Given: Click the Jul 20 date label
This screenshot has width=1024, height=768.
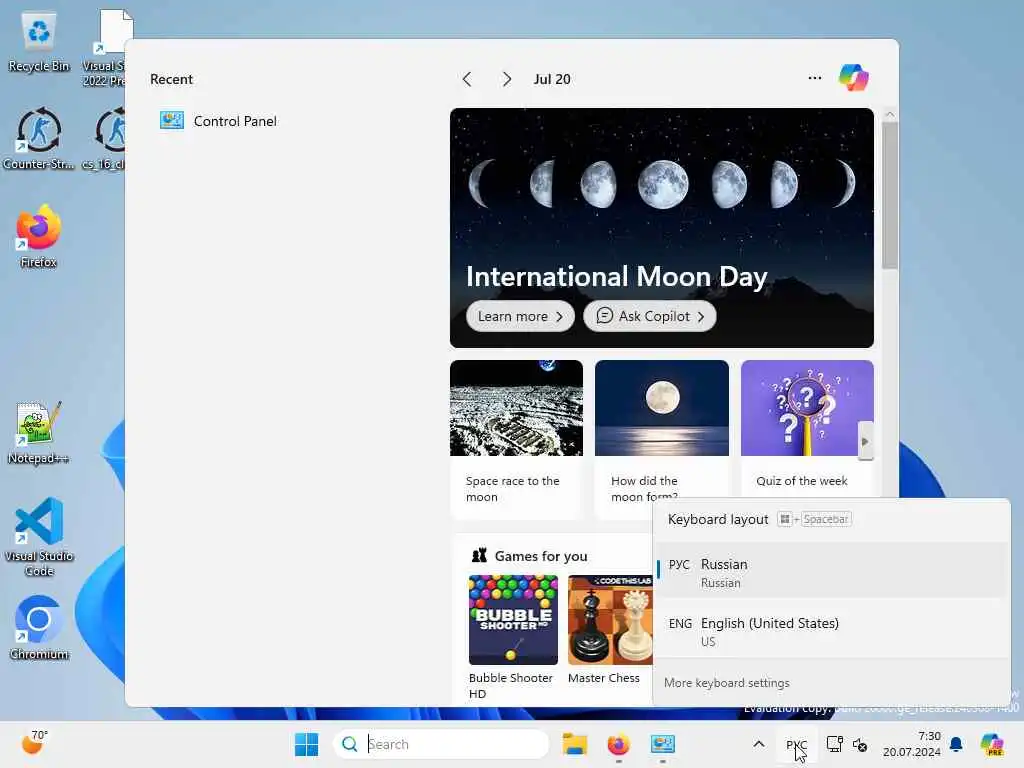Looking at the screenshot, I should coord(552,79).
